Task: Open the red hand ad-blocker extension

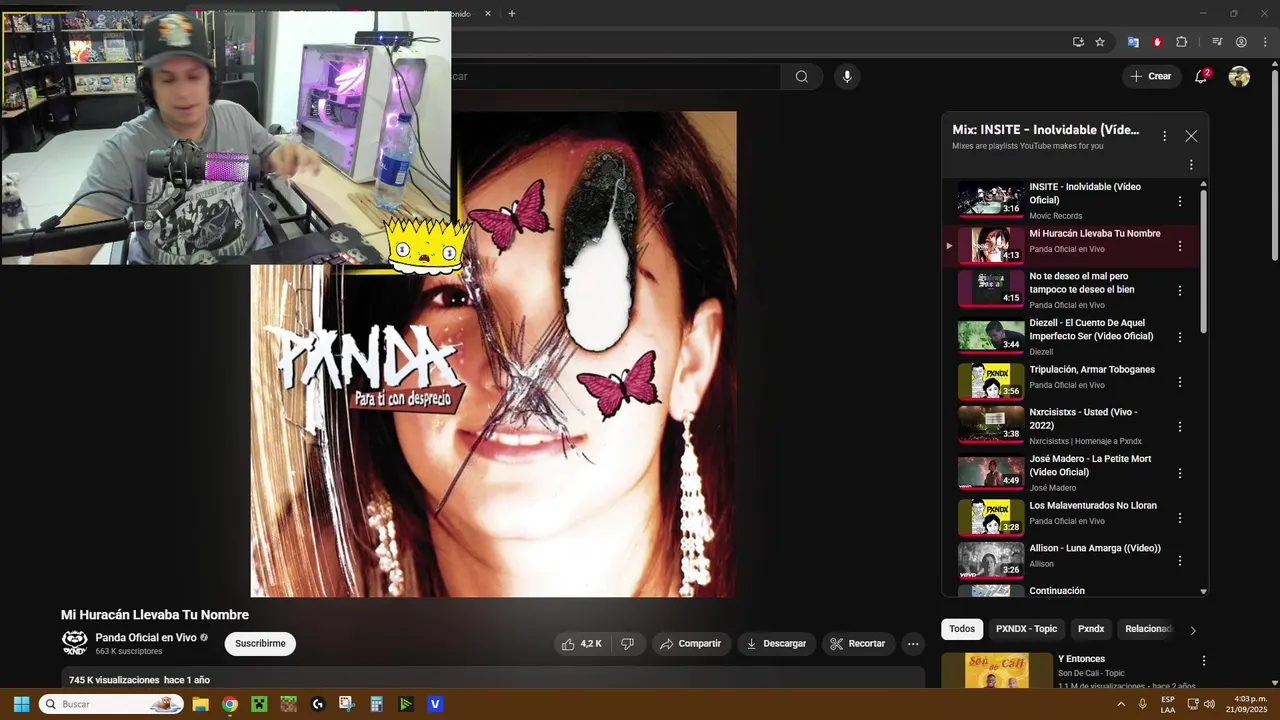Action: tap(1157, 42)
